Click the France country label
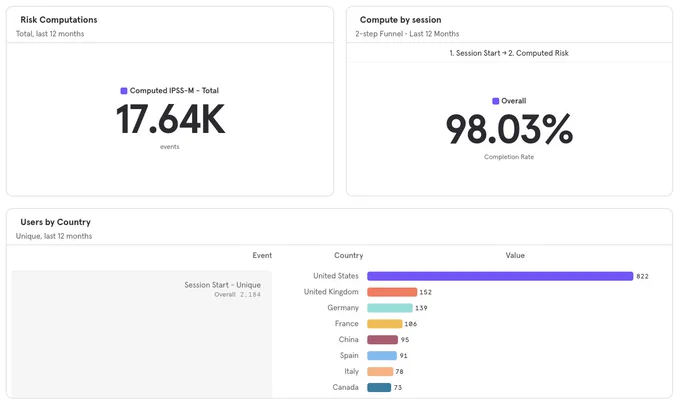Screen dimensions: 680x408 tap(347, 323)
